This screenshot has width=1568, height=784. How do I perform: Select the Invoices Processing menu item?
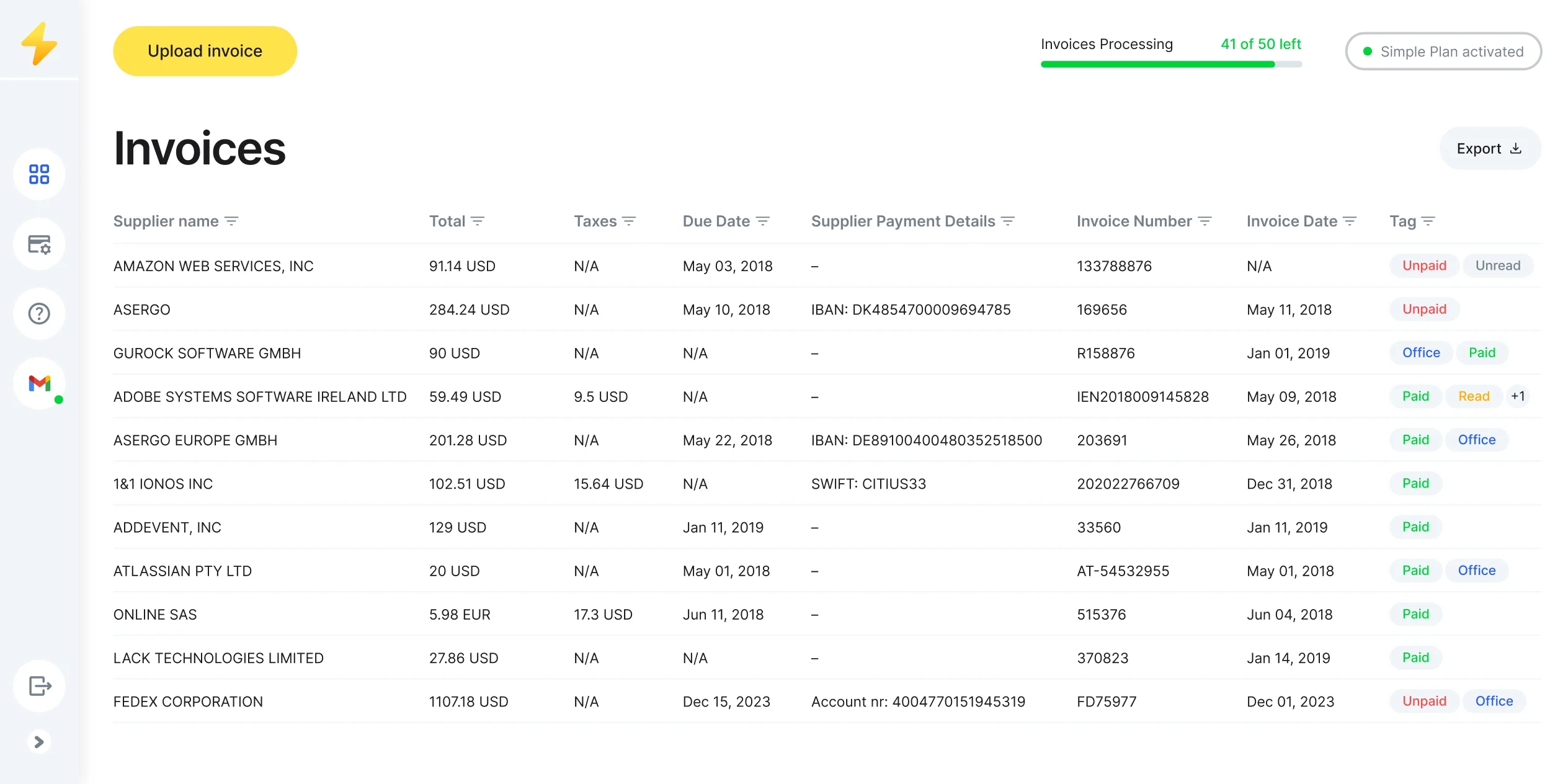pos(1107,44)
